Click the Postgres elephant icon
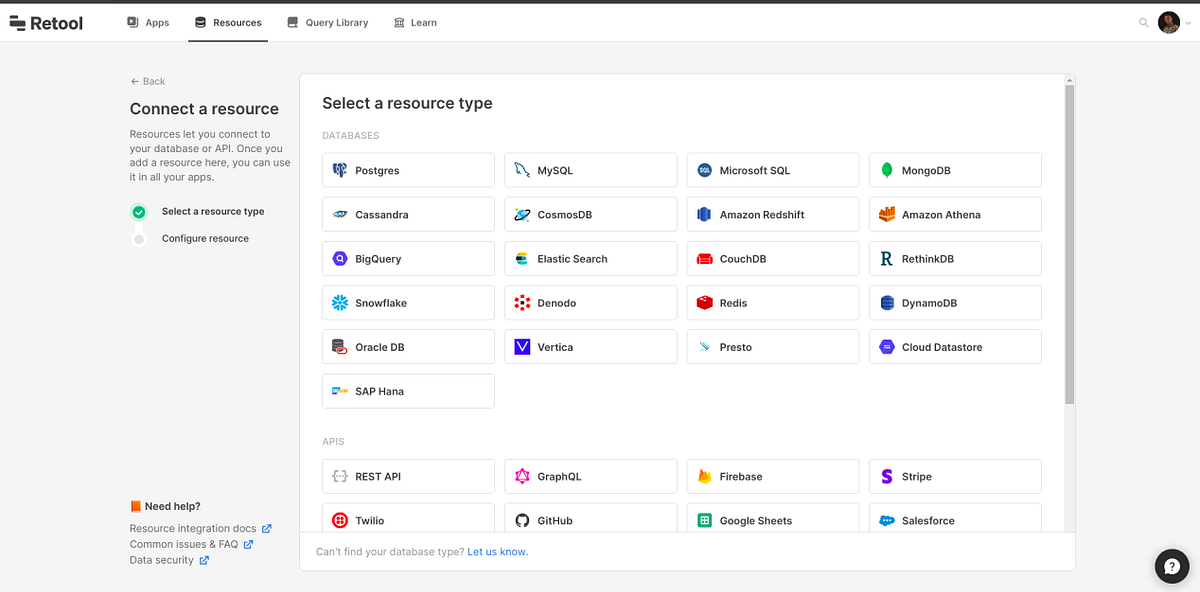 [340, 171]
